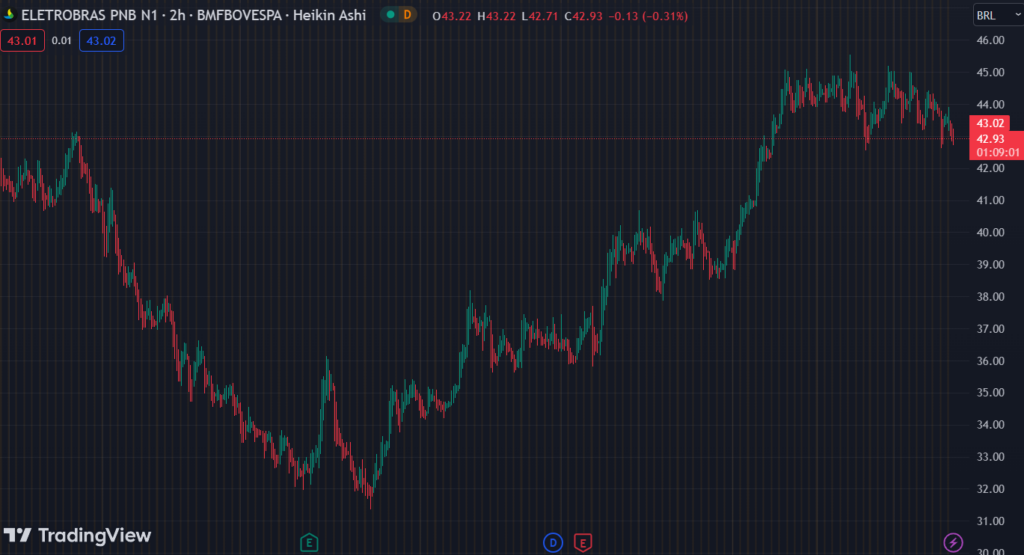
Task: Click the 38.00 price axis label
Action: coord(990,296)
